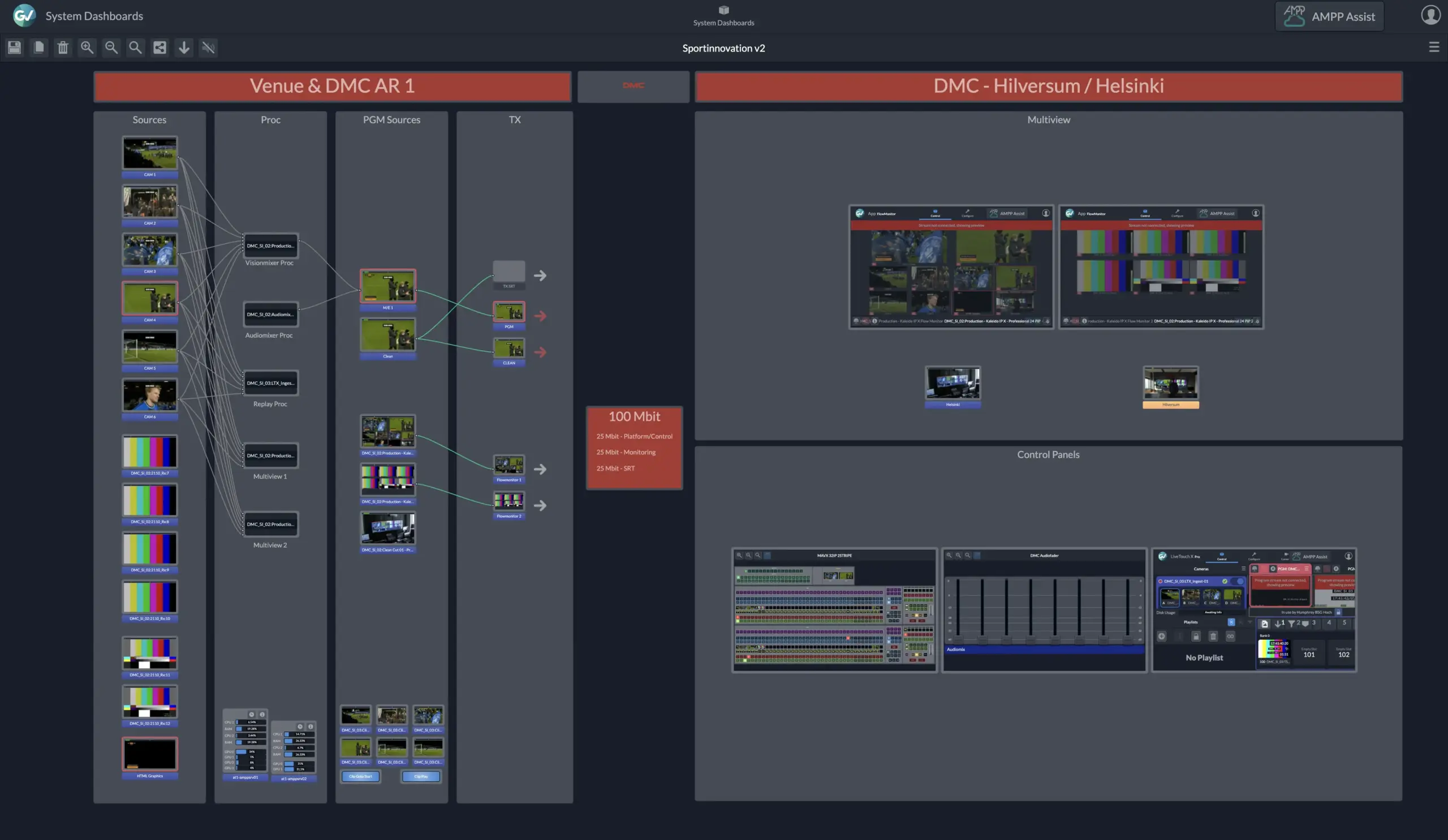Toggle the muted speaker icon in toolbar
The height and width of the screenshot is (840, 1448).
click(x=208, y=48)
